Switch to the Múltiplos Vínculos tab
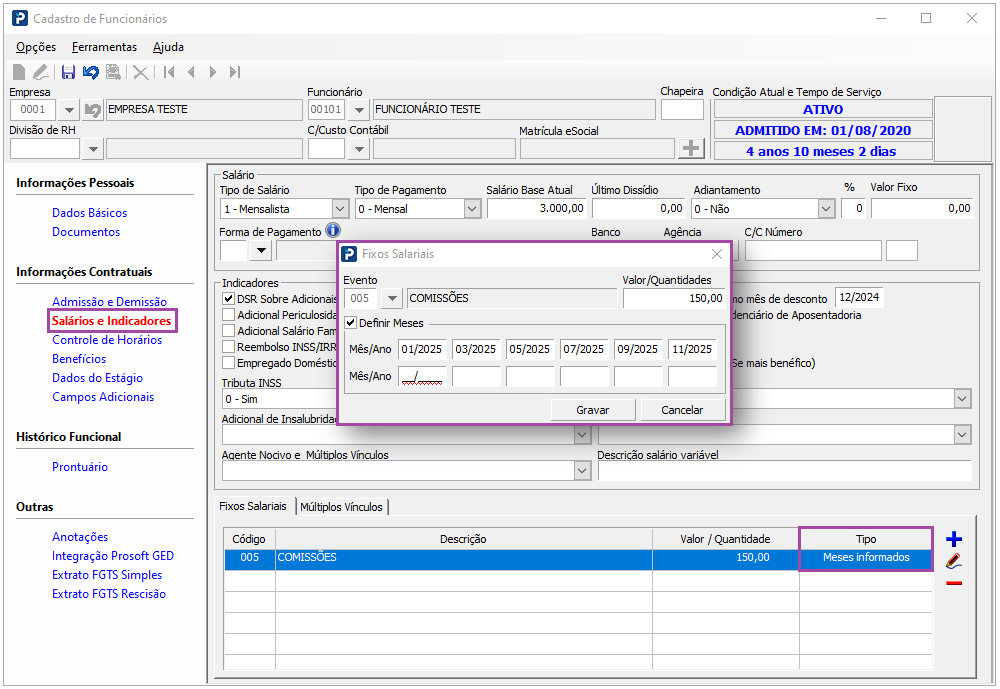Screen dimensions: 1000x689 341,507
